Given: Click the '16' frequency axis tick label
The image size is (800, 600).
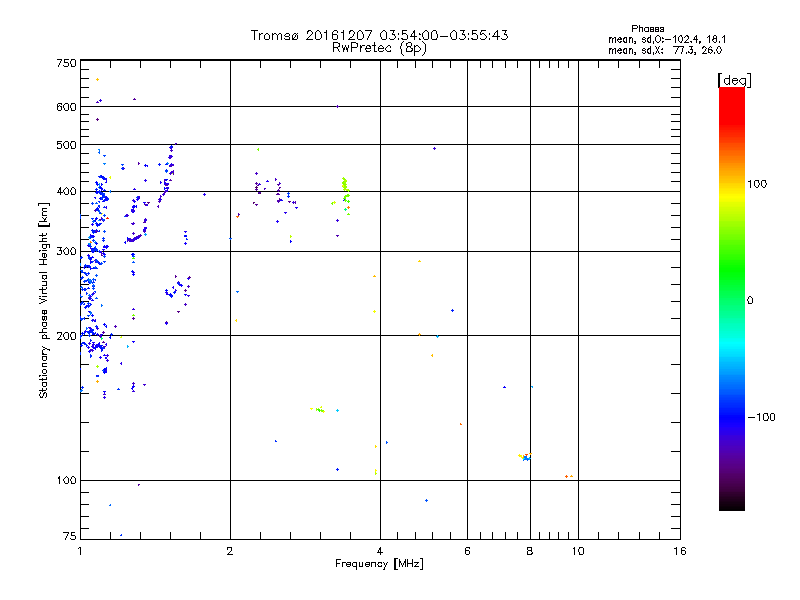Looking at the screenshot, I should pyautogui.click(x=680, y=551).
